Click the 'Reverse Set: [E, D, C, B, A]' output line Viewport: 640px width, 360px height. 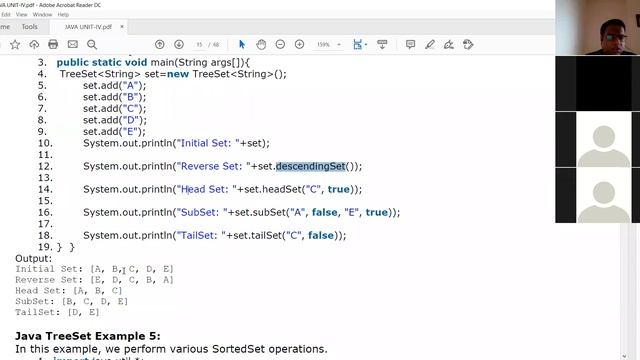coord(94,280)
